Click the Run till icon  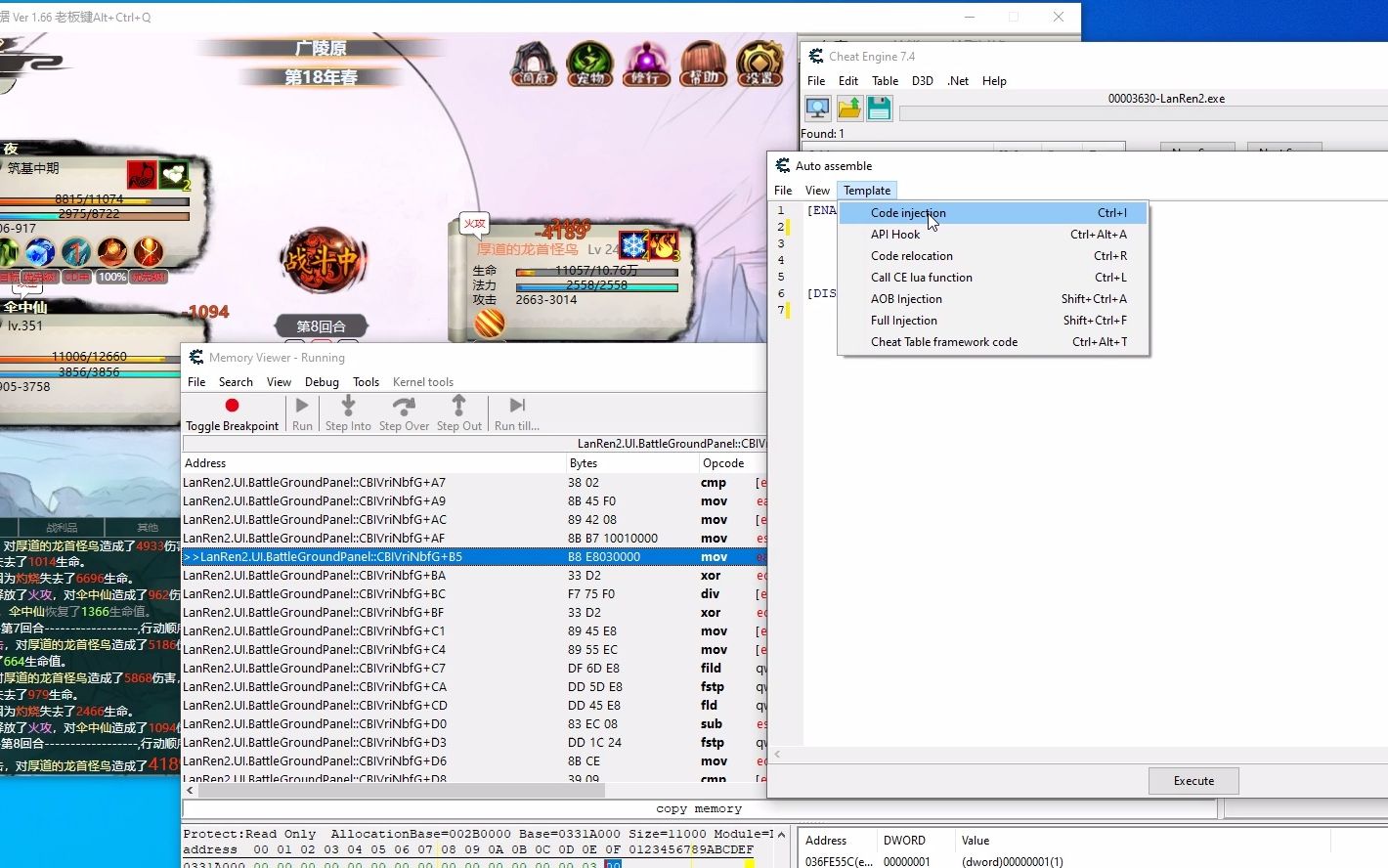pos(517,406)
